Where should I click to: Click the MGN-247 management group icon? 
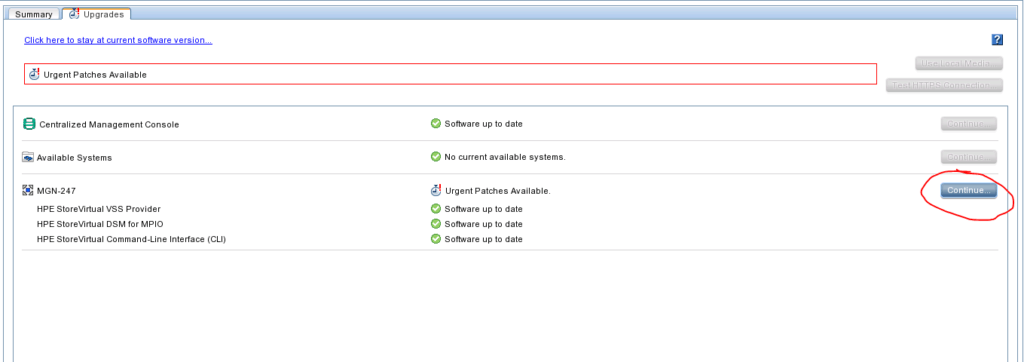click(x=27, y=191)
